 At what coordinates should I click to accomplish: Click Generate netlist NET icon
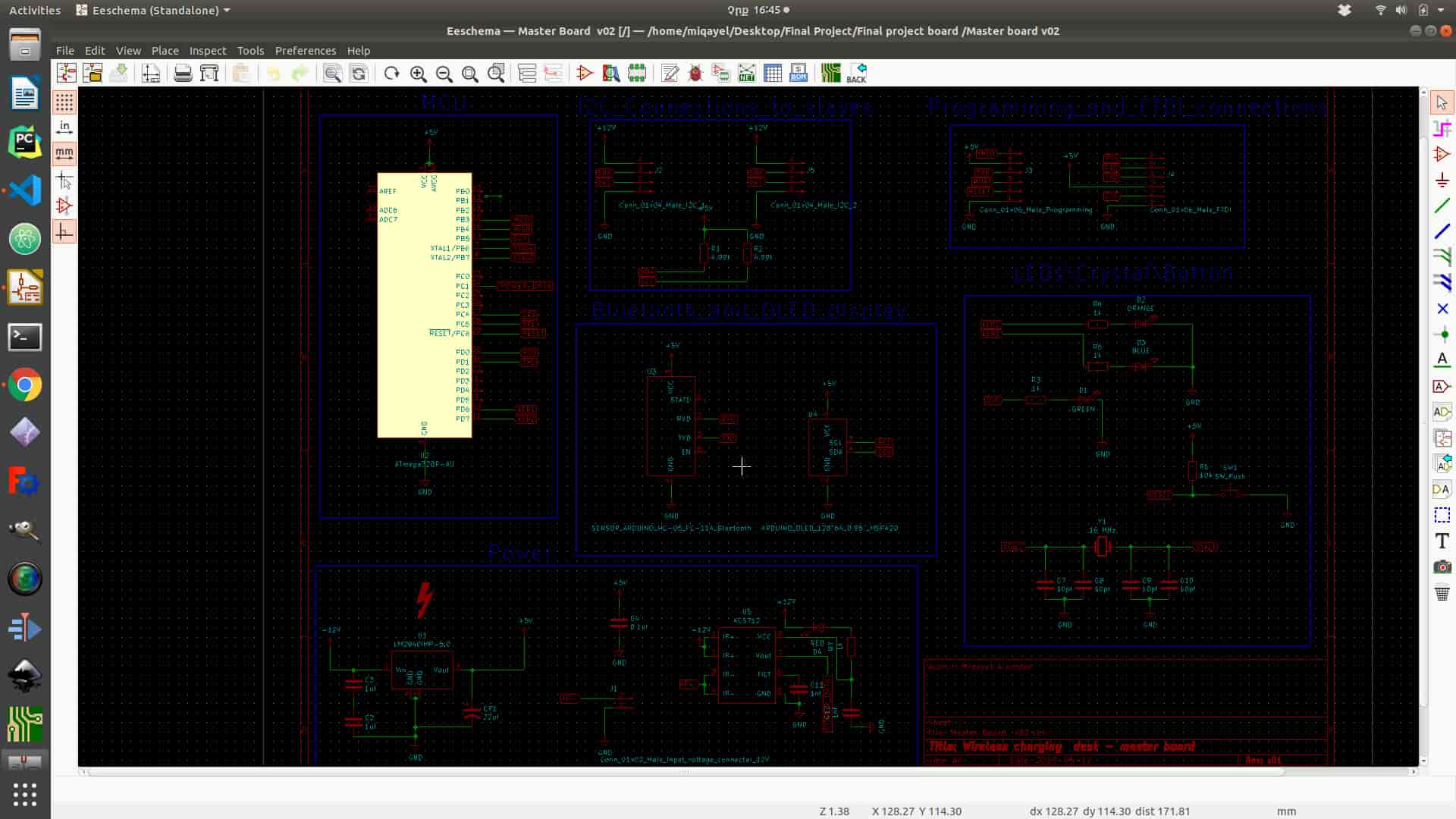746,74
